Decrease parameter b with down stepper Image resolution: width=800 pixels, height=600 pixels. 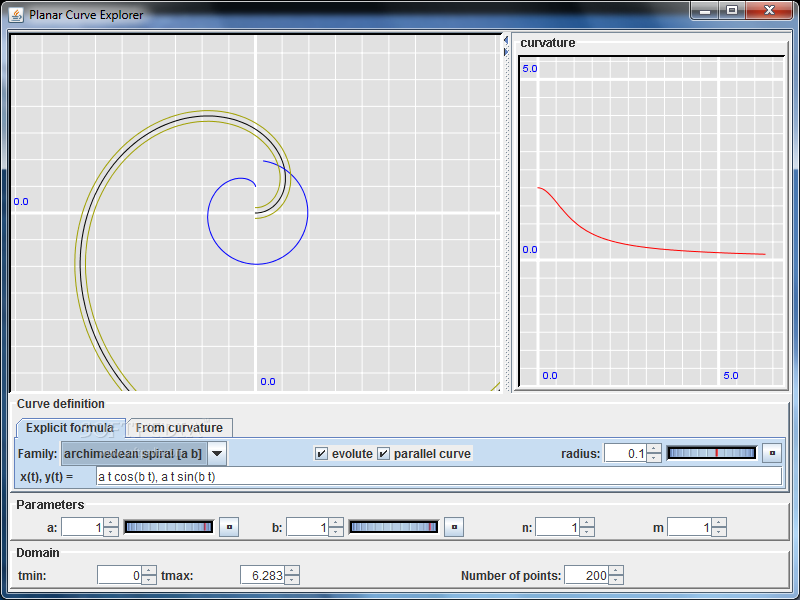click(x=336, y=532)
